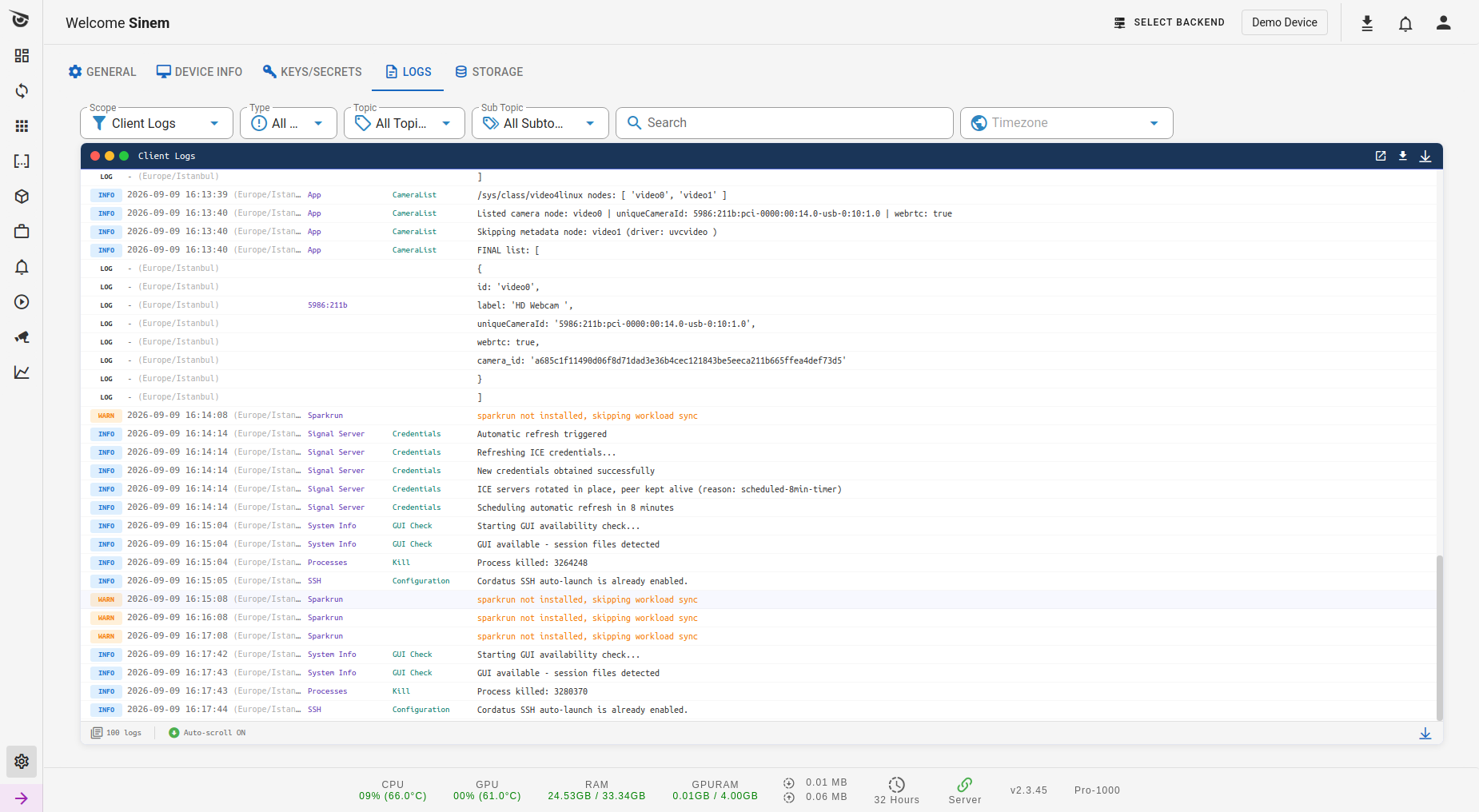Download logs from the Client Logs header
1479x812 pixels.
tap(1402, 156)
